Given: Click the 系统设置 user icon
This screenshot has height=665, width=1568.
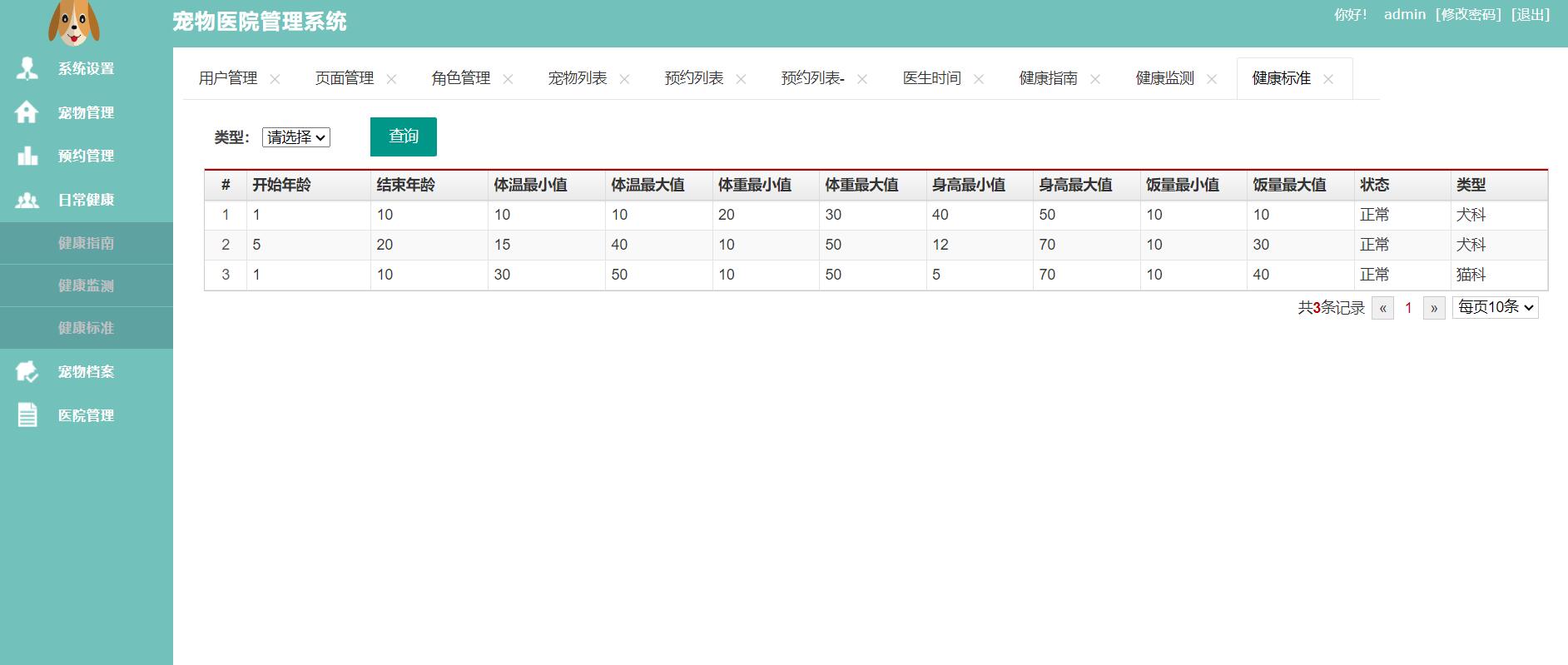Looking at the screenshot, I should [x=27, y=68].
